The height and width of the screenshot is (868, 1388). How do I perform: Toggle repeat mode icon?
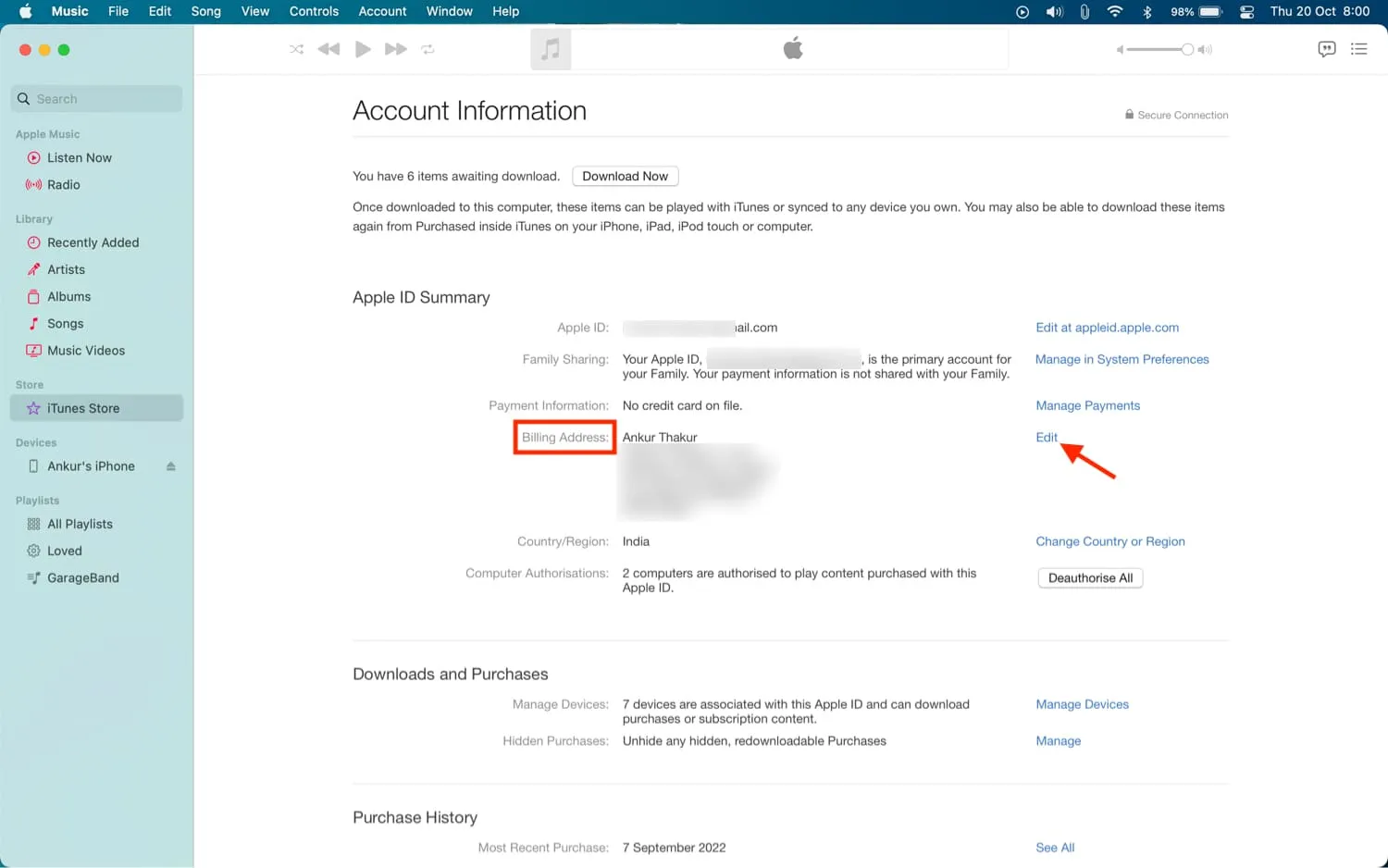tap(428, 49)
